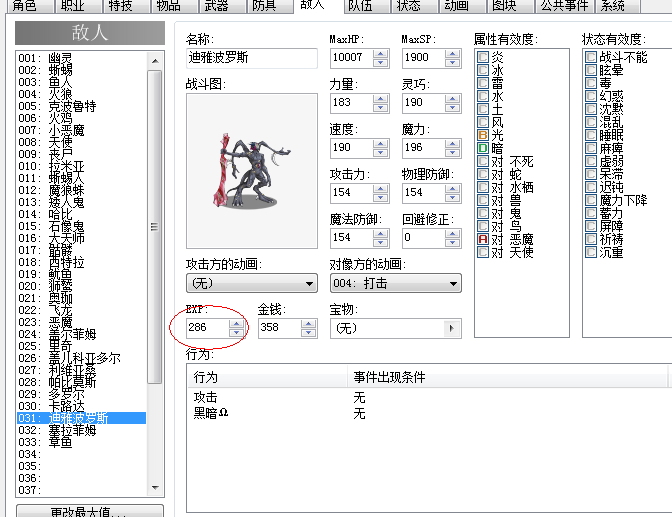
Task: Toggle 炎 element efficiency box
Action: (483, 57)
